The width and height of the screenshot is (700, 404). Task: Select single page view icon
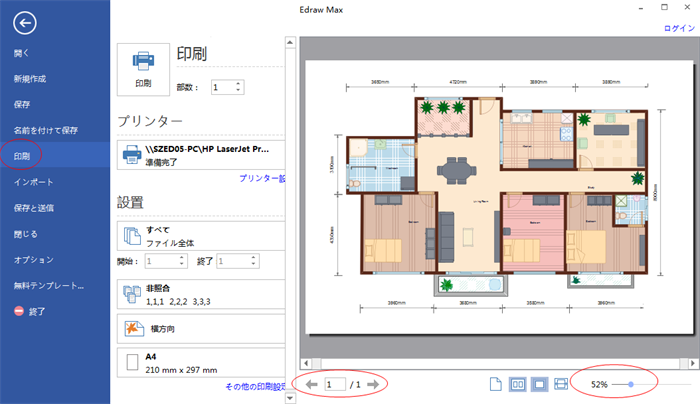(496, 384)
